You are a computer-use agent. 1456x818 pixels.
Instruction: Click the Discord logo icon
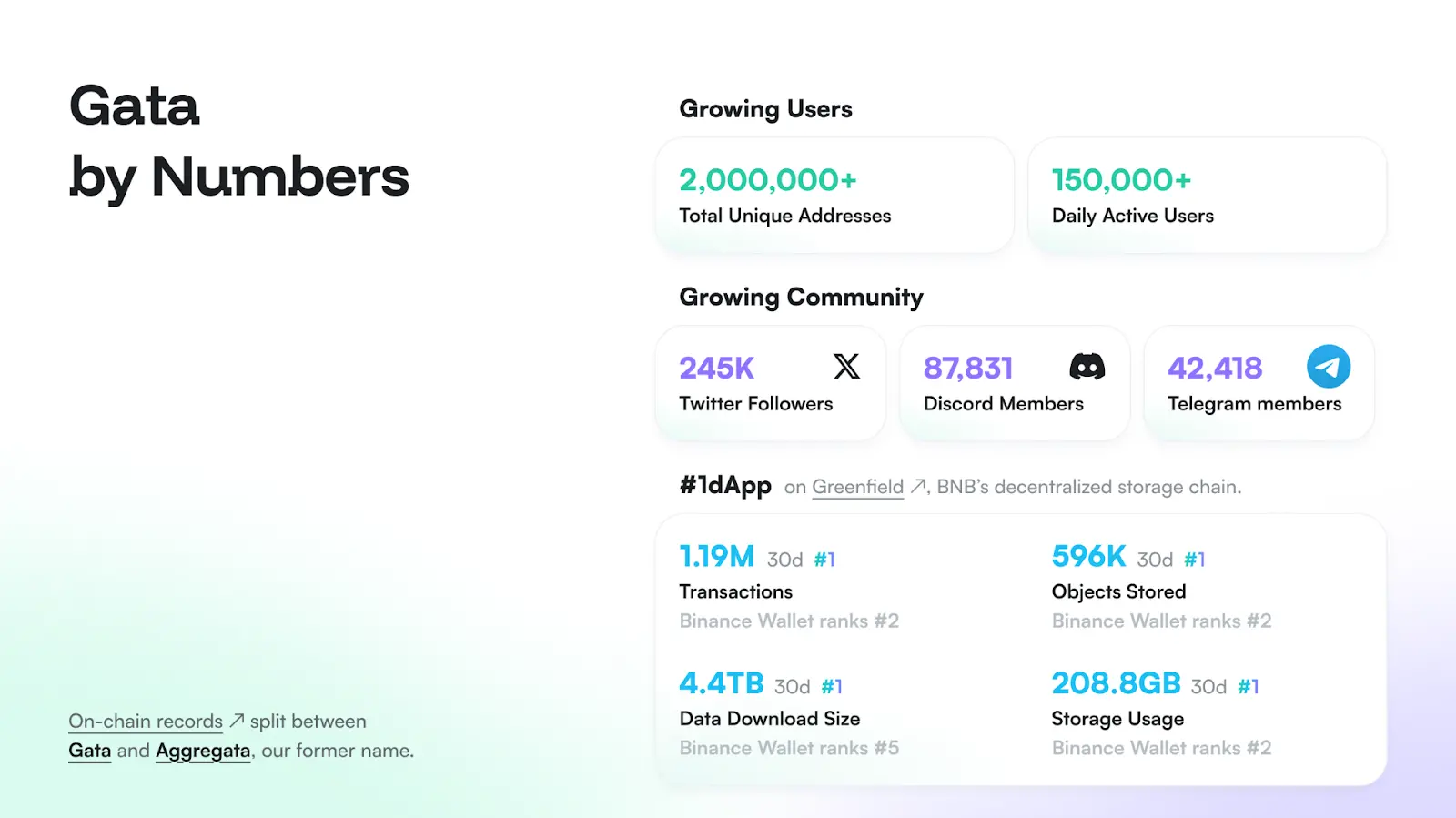1087,367
